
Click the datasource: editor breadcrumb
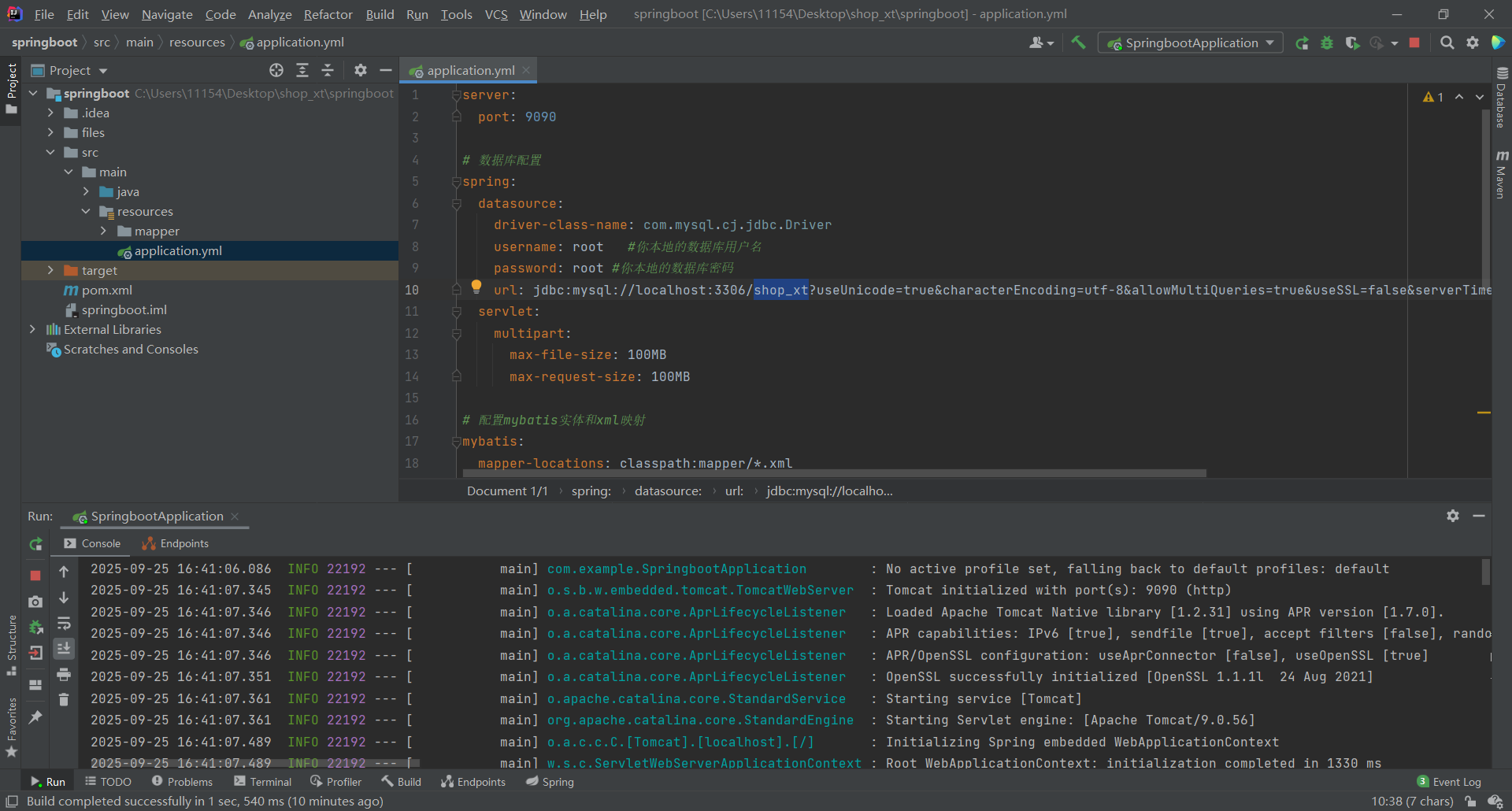(x=668, y=491)
